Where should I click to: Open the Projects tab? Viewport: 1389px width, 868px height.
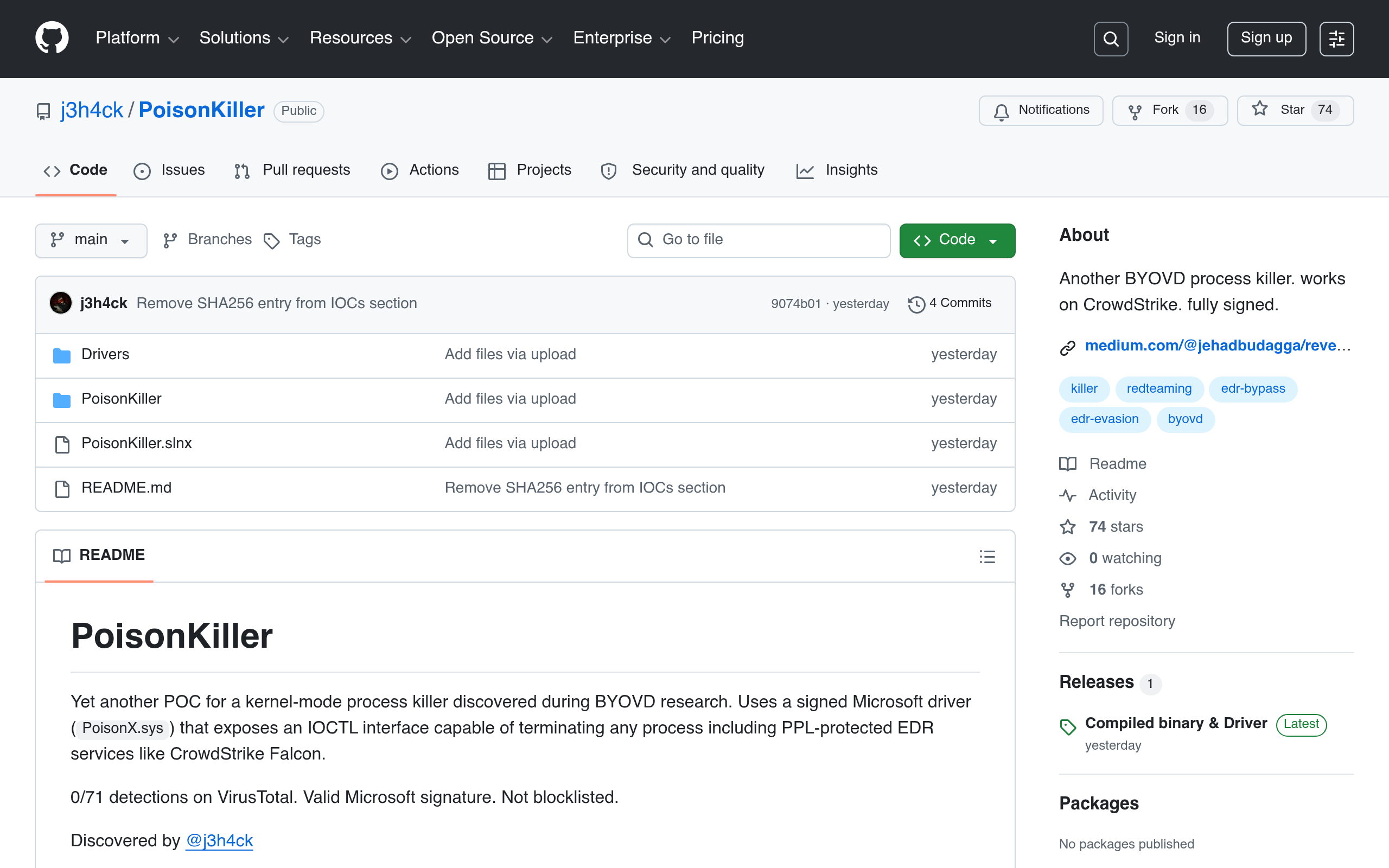point(530,170)
